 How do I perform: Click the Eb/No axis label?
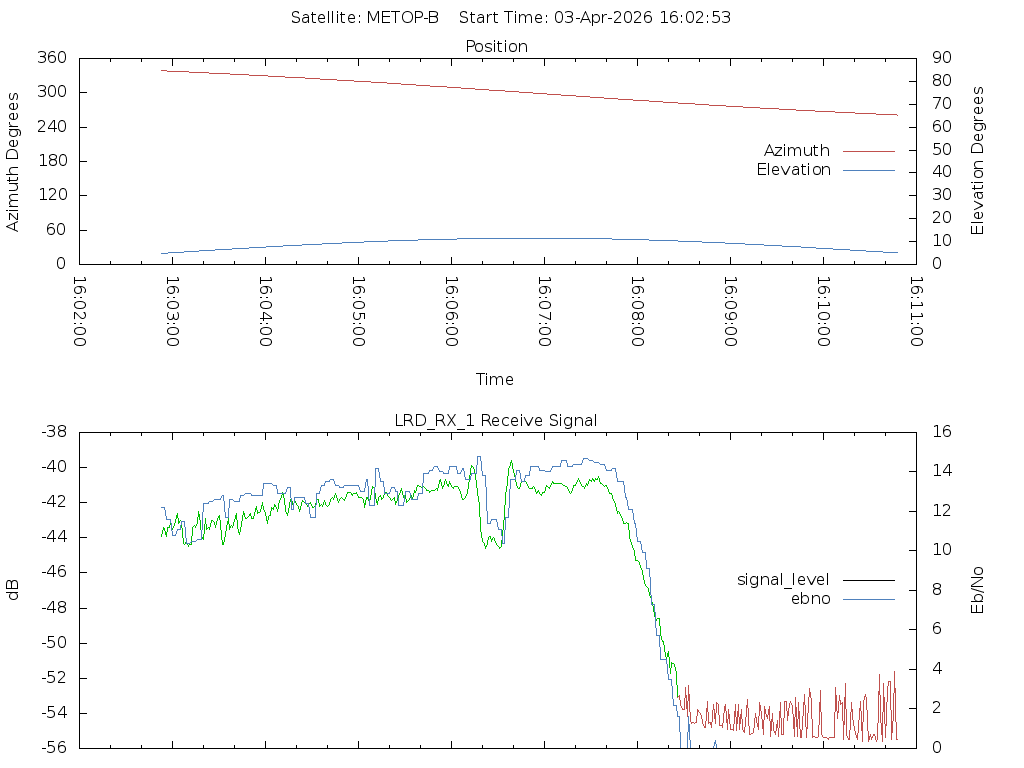coord(977,590)
